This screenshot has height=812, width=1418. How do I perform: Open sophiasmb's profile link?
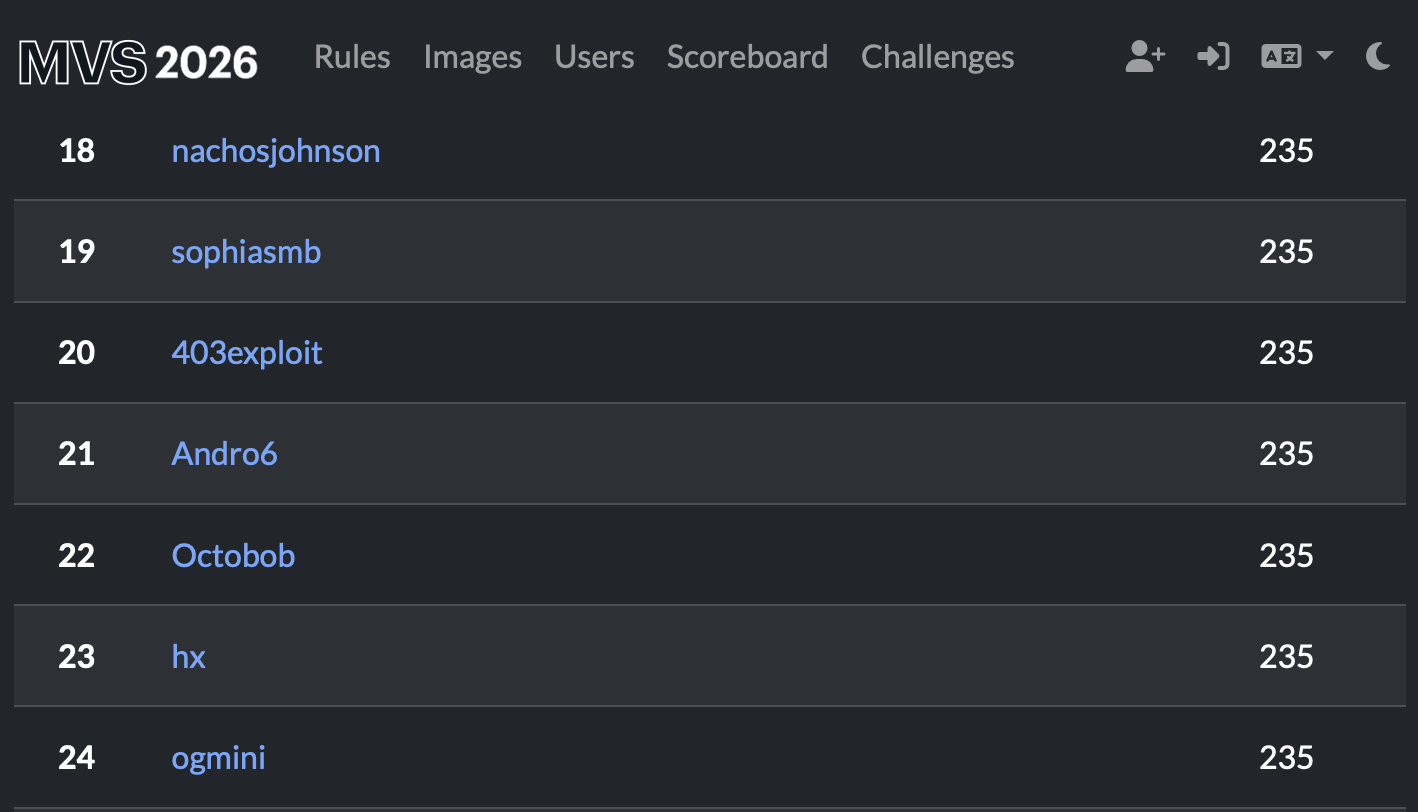[x=246, y=251]
